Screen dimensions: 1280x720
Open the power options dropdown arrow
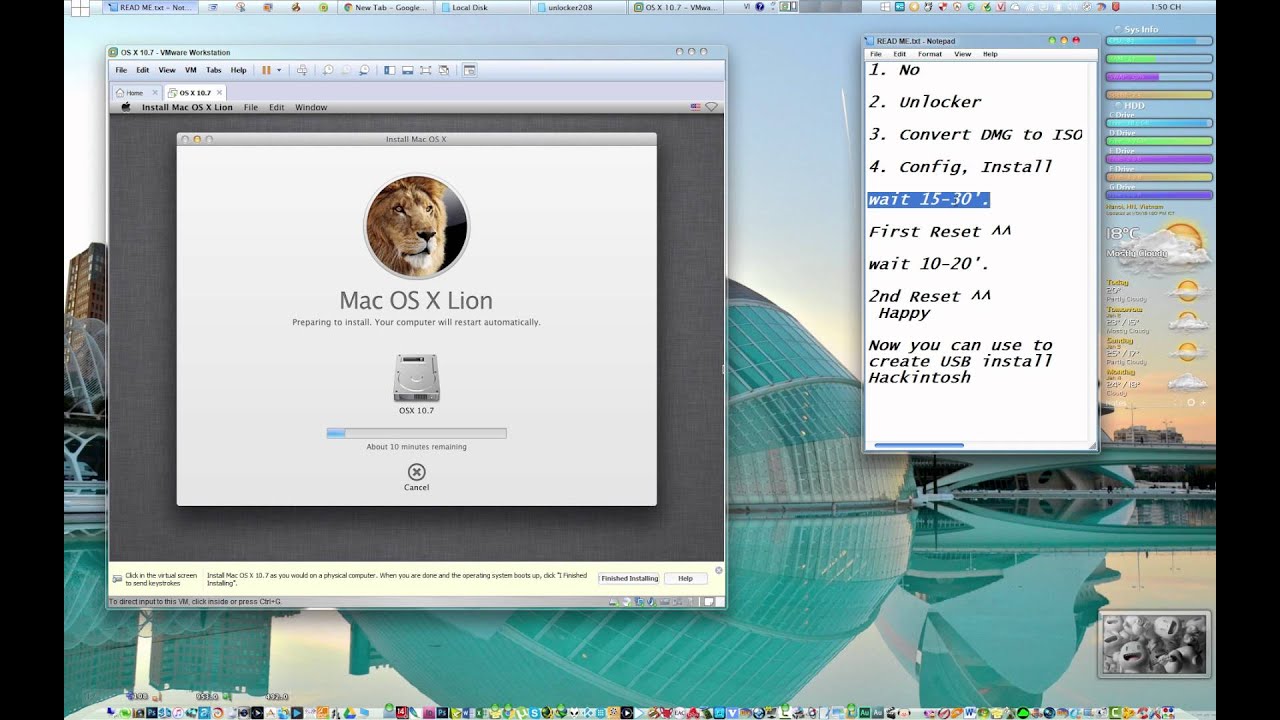[x=279, y=70]
